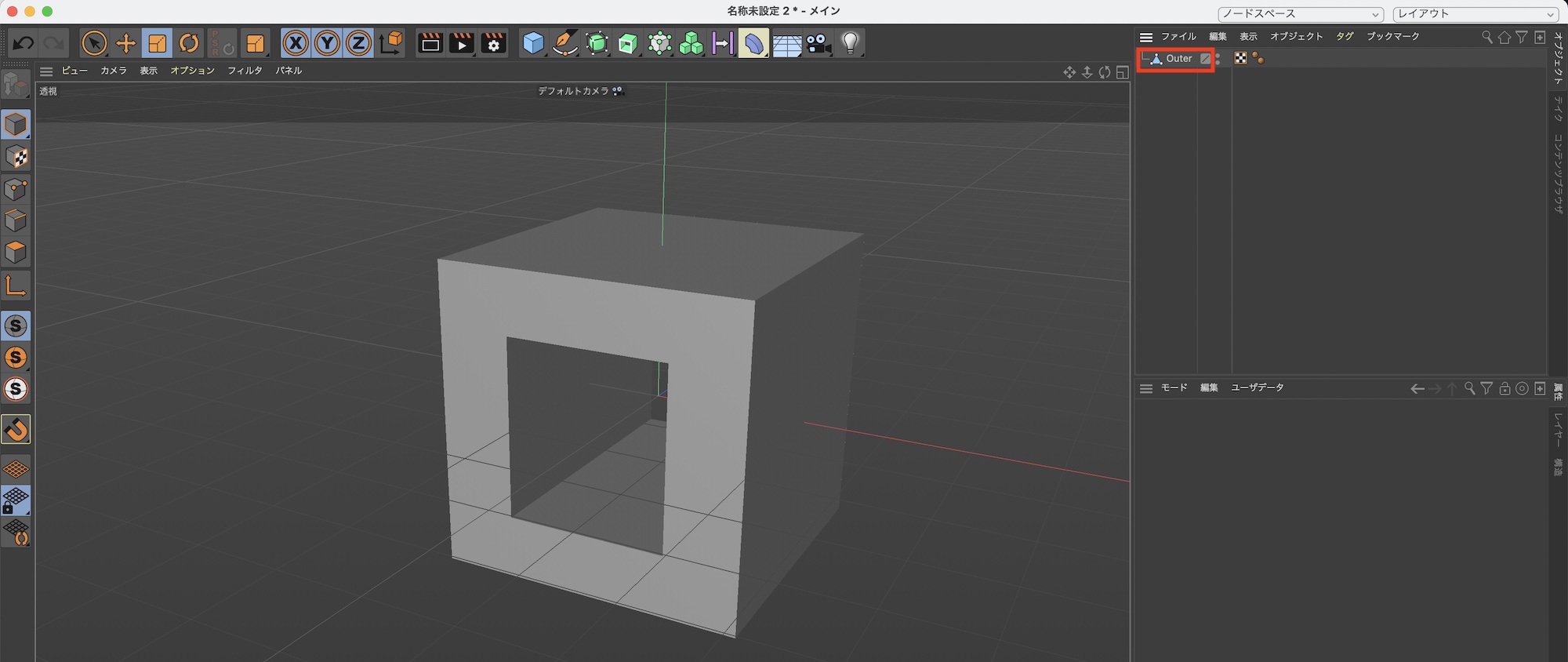Open the オブジェクト menu in Object Manager
This screenshot has height=662, width=1568.
(x=1296, y=37)
